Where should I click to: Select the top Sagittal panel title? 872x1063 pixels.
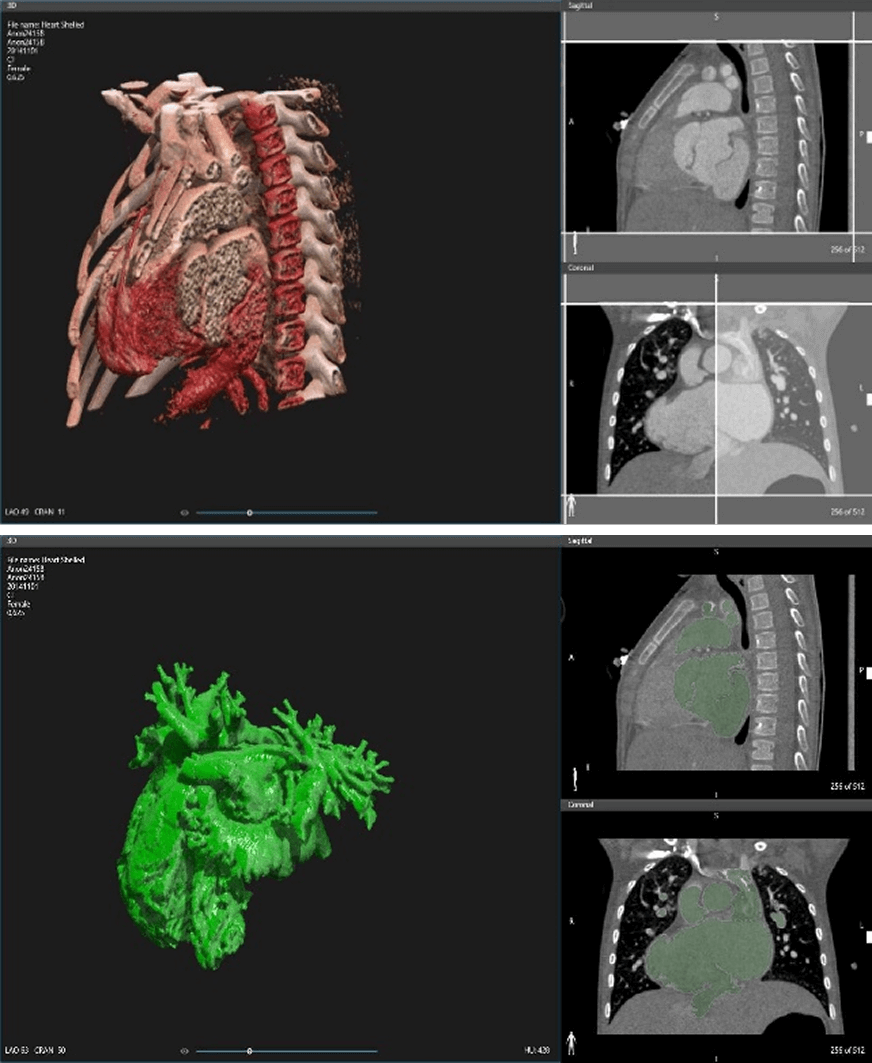[578, 5]
